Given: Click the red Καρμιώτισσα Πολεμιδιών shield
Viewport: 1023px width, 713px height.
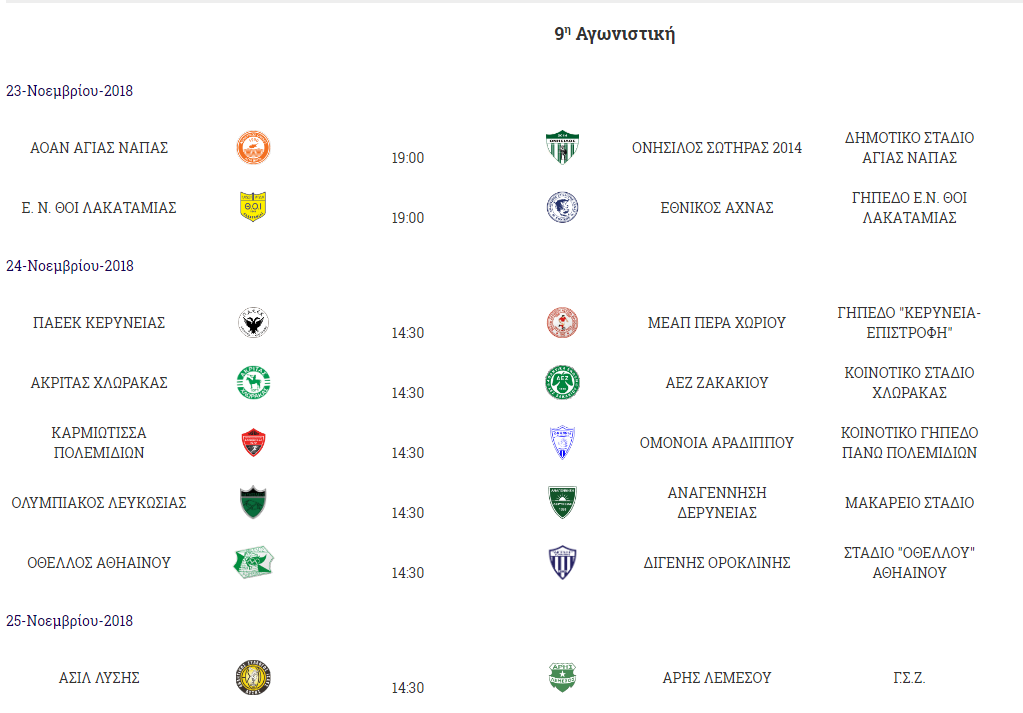Looking at the screenshot, I should point(253,442).
